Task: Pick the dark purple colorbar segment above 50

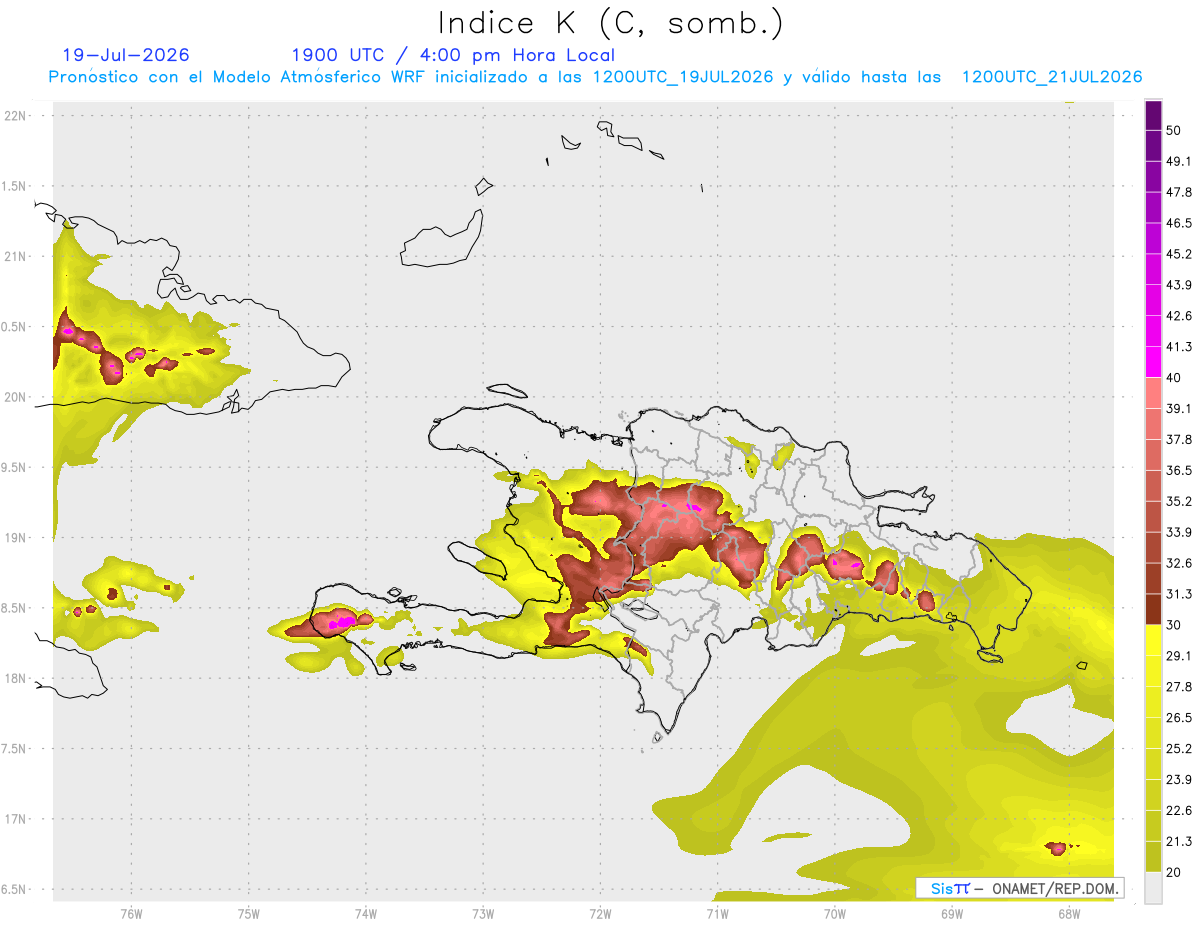Action: pyautogui.click(x=1153, y=115)
